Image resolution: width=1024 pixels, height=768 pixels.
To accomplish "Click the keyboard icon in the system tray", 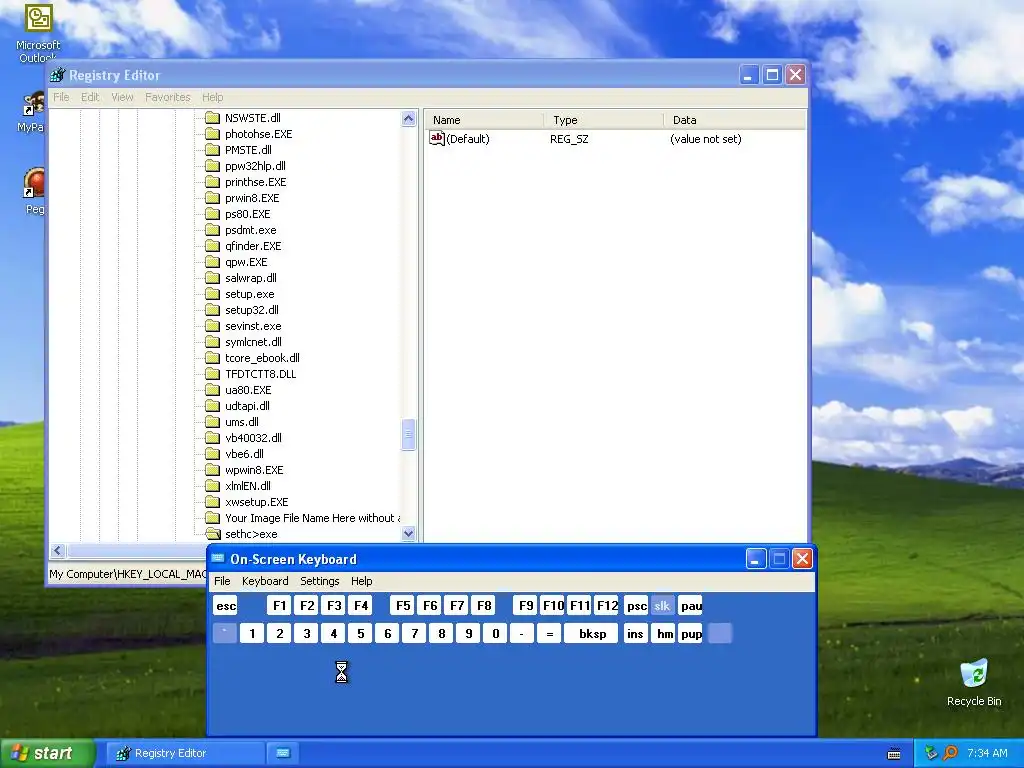I will [894, 754].
